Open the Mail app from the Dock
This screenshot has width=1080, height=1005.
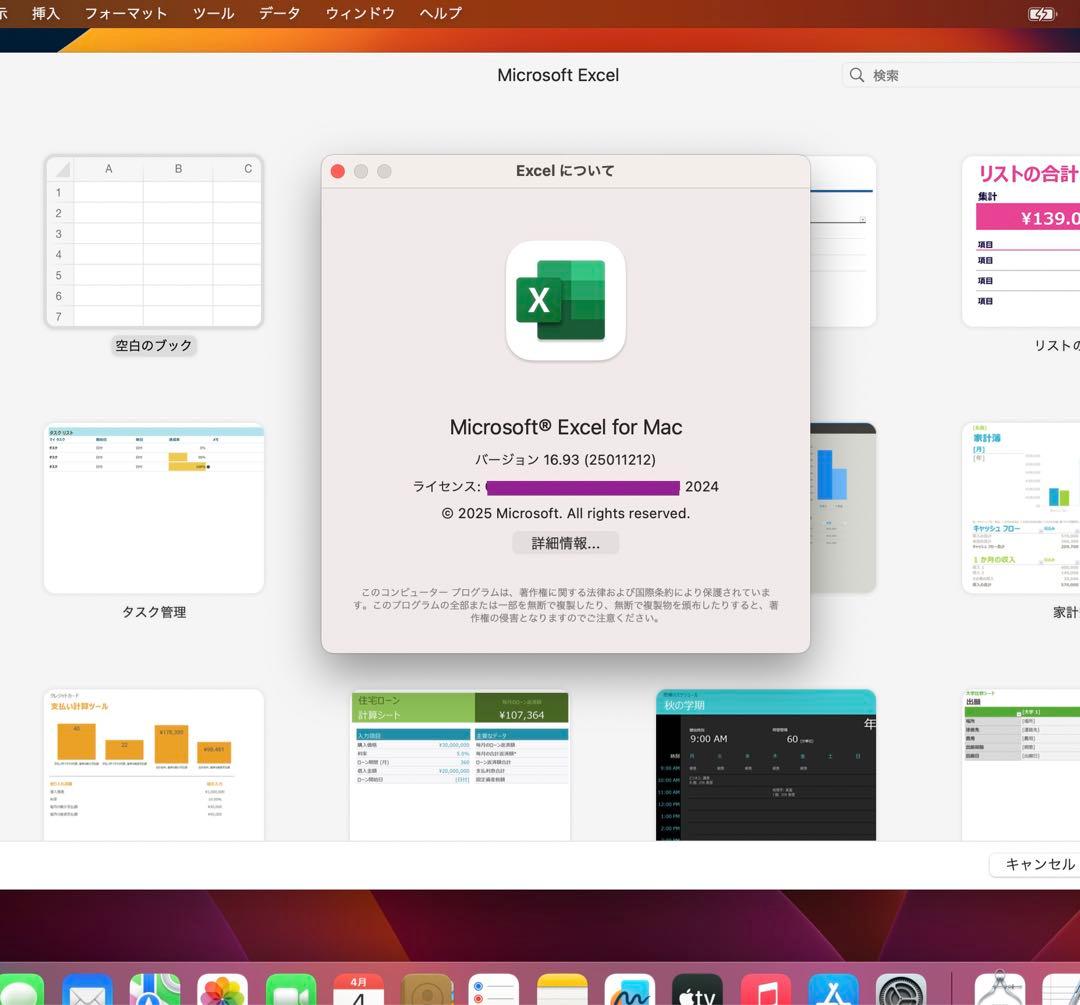tap(87, 990)
